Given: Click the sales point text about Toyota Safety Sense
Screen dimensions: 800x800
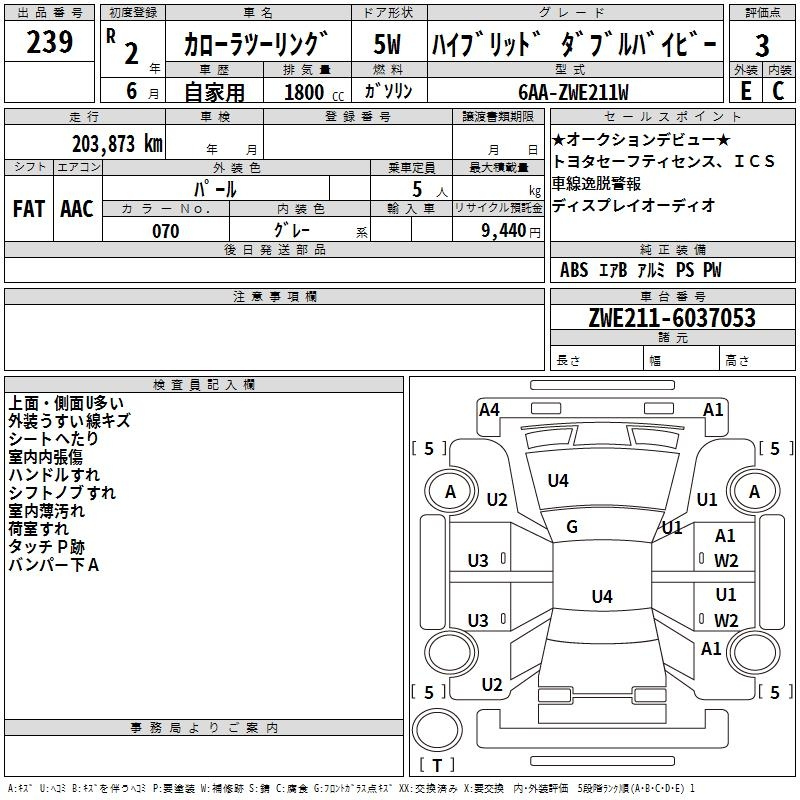Looking at the screenshot, I should pyautogui.click(x=663, y=161).
